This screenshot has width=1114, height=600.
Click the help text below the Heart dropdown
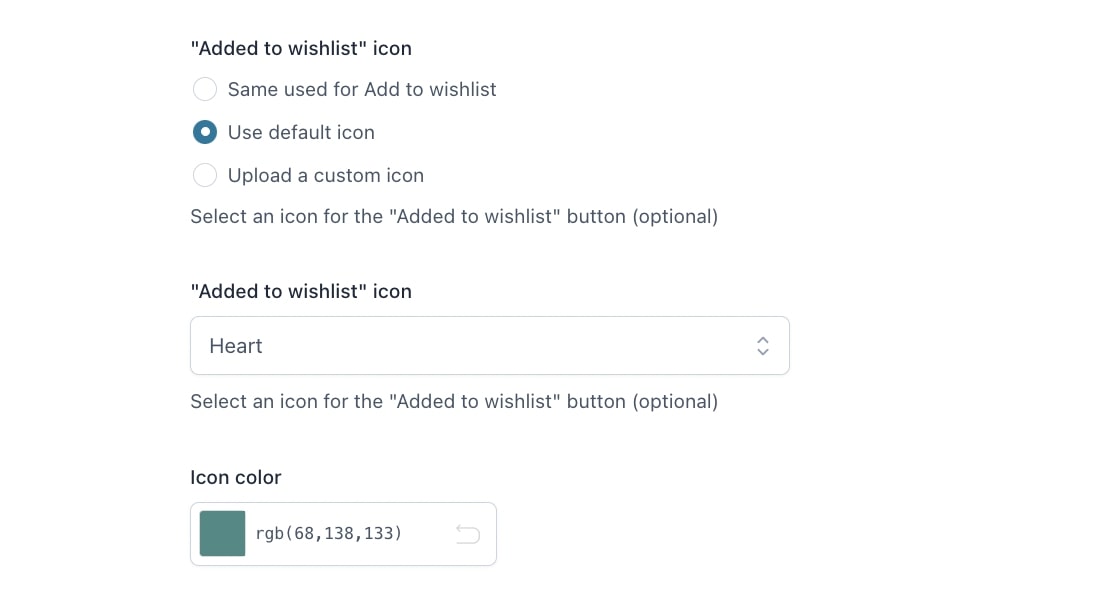coord(454,402)
